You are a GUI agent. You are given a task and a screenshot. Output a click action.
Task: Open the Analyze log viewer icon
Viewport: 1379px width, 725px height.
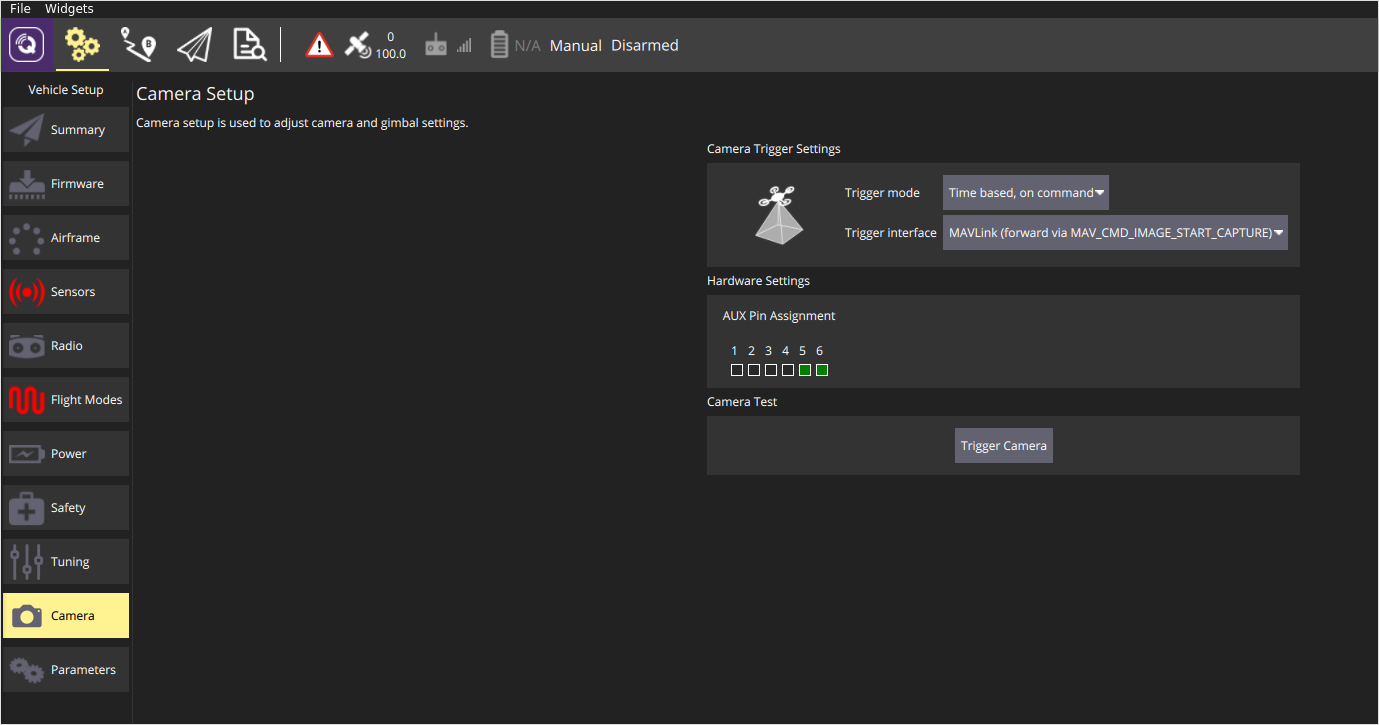click(x=249, y=45)
